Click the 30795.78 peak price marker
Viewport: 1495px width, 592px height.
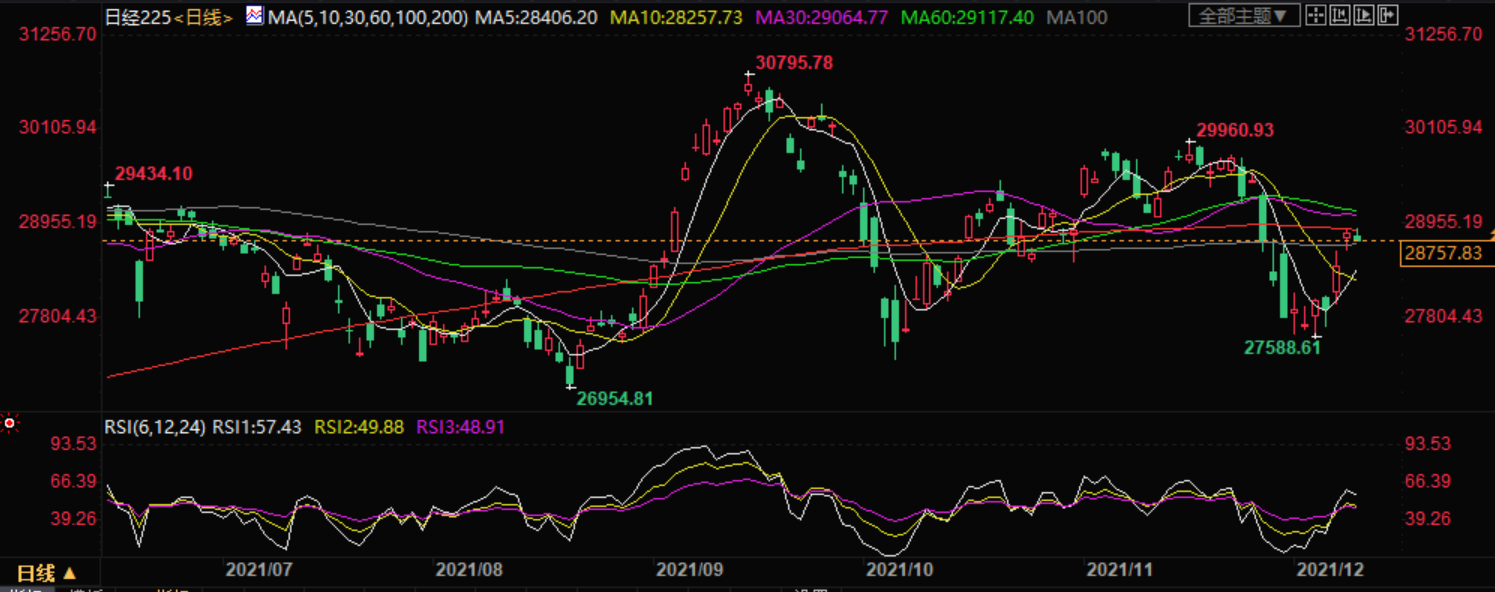click(794, 62)
